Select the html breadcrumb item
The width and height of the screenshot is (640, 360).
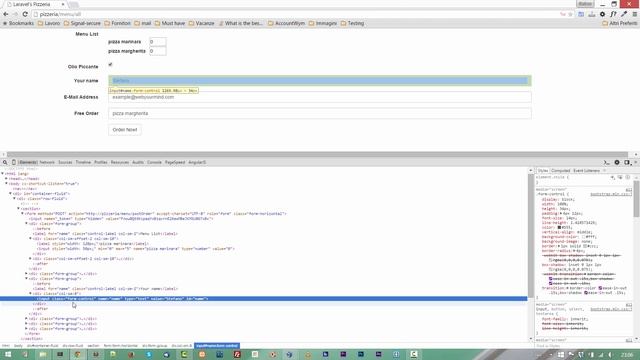tap(6, 346)
